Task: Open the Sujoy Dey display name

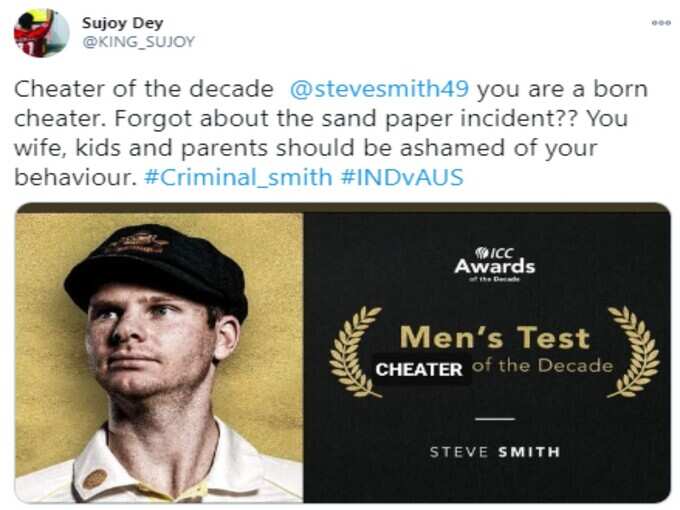Action: pos(123,23)
